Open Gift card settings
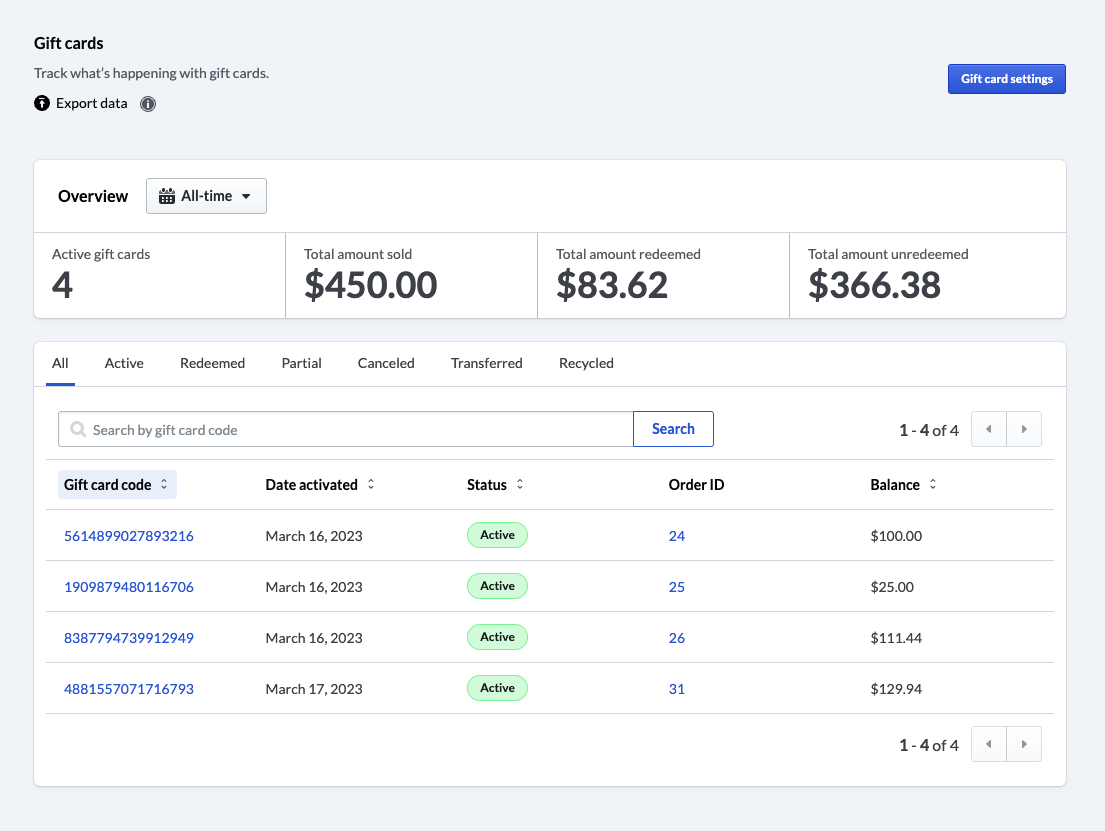 pyautogui.click(x=1006, y=79)
